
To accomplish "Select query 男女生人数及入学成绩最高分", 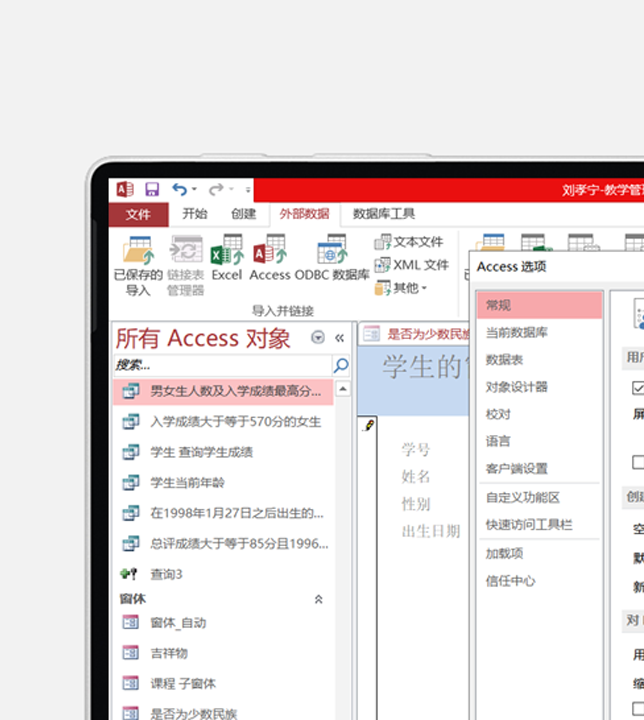I will [x=223, y=392].
